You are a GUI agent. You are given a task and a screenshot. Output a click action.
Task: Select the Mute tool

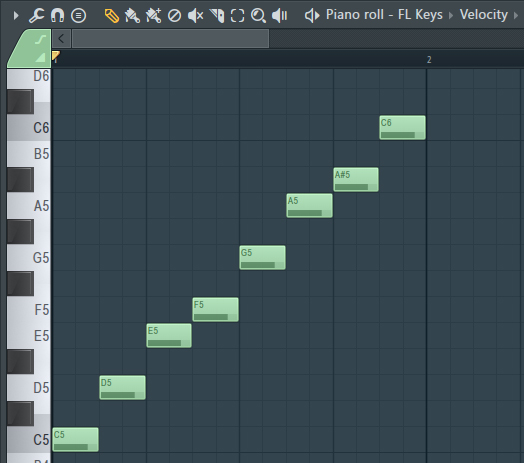(x=195, y=15)
